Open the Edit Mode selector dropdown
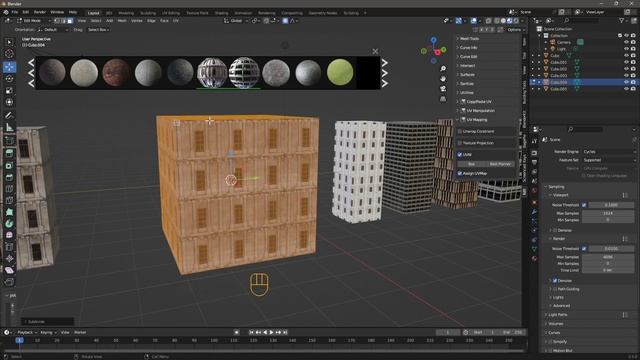The height and width of the screenshot is (360, 640). [34, 20]
